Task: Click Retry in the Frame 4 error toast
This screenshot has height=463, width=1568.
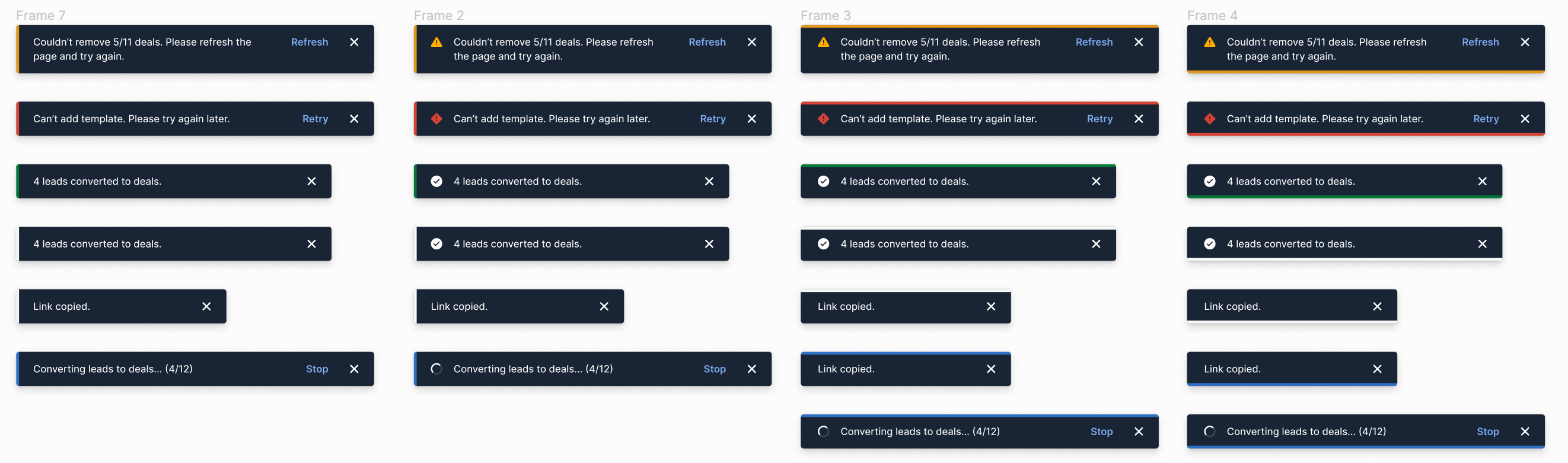Action: point(1486,119)
